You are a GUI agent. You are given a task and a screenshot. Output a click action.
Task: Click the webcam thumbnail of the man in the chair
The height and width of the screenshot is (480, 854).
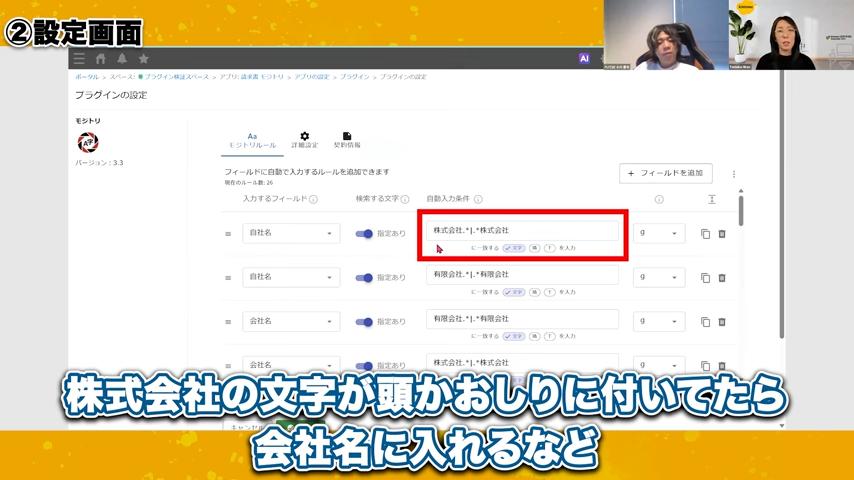[666, 35]
